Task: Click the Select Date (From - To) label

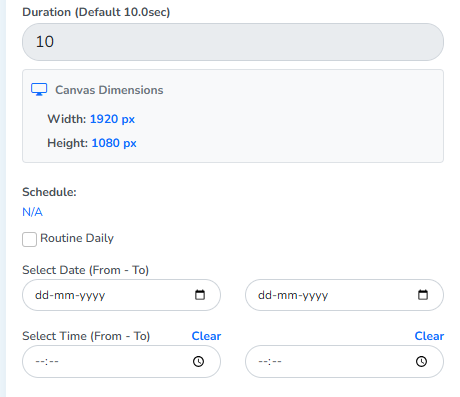Action: [86, 270]
